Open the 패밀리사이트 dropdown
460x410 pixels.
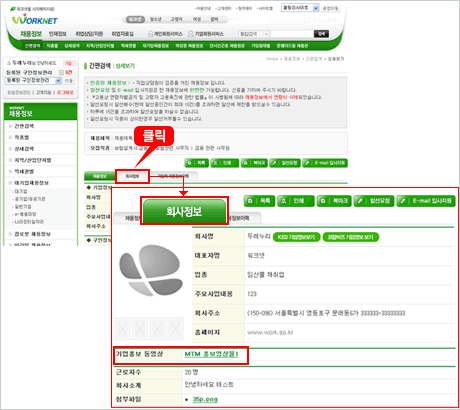(x=300, y=8)
